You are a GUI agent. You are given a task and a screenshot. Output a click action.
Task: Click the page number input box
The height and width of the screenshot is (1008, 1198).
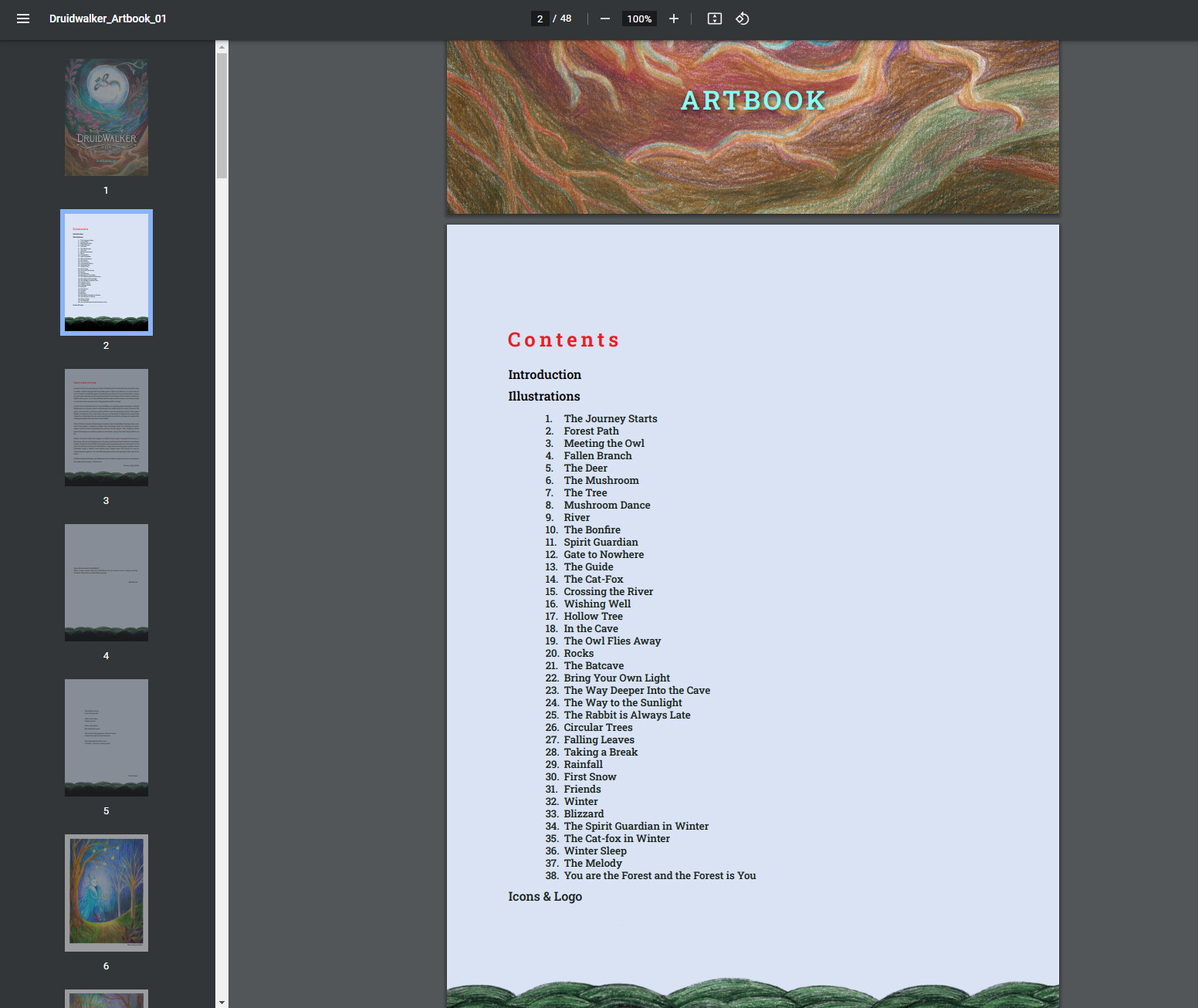539,19
